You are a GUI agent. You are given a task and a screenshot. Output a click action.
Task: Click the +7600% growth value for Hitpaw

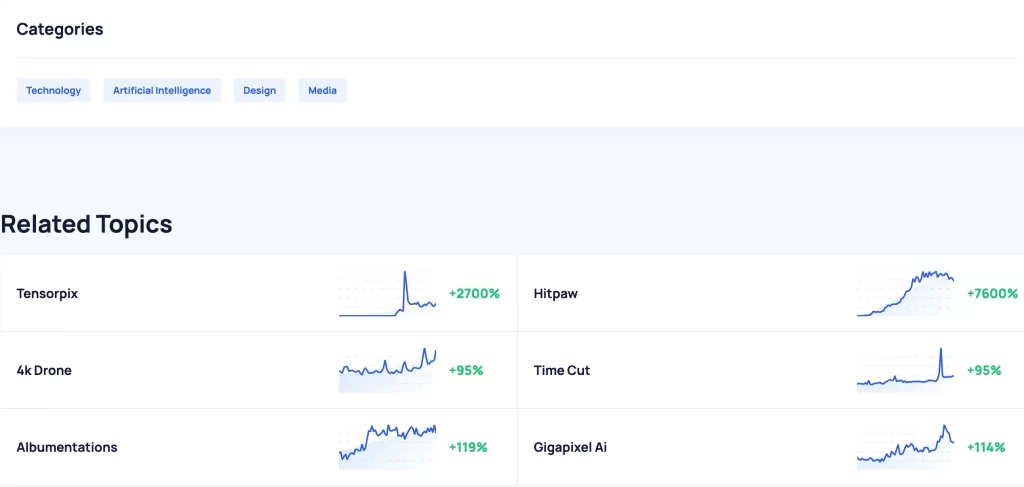pos(992,294)
